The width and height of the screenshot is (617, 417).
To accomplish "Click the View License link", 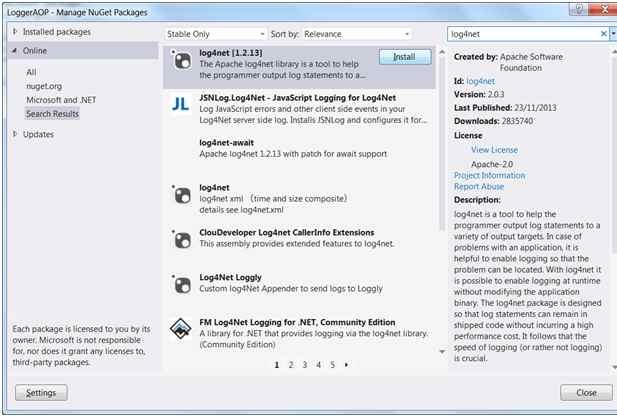I will (495, 150).
